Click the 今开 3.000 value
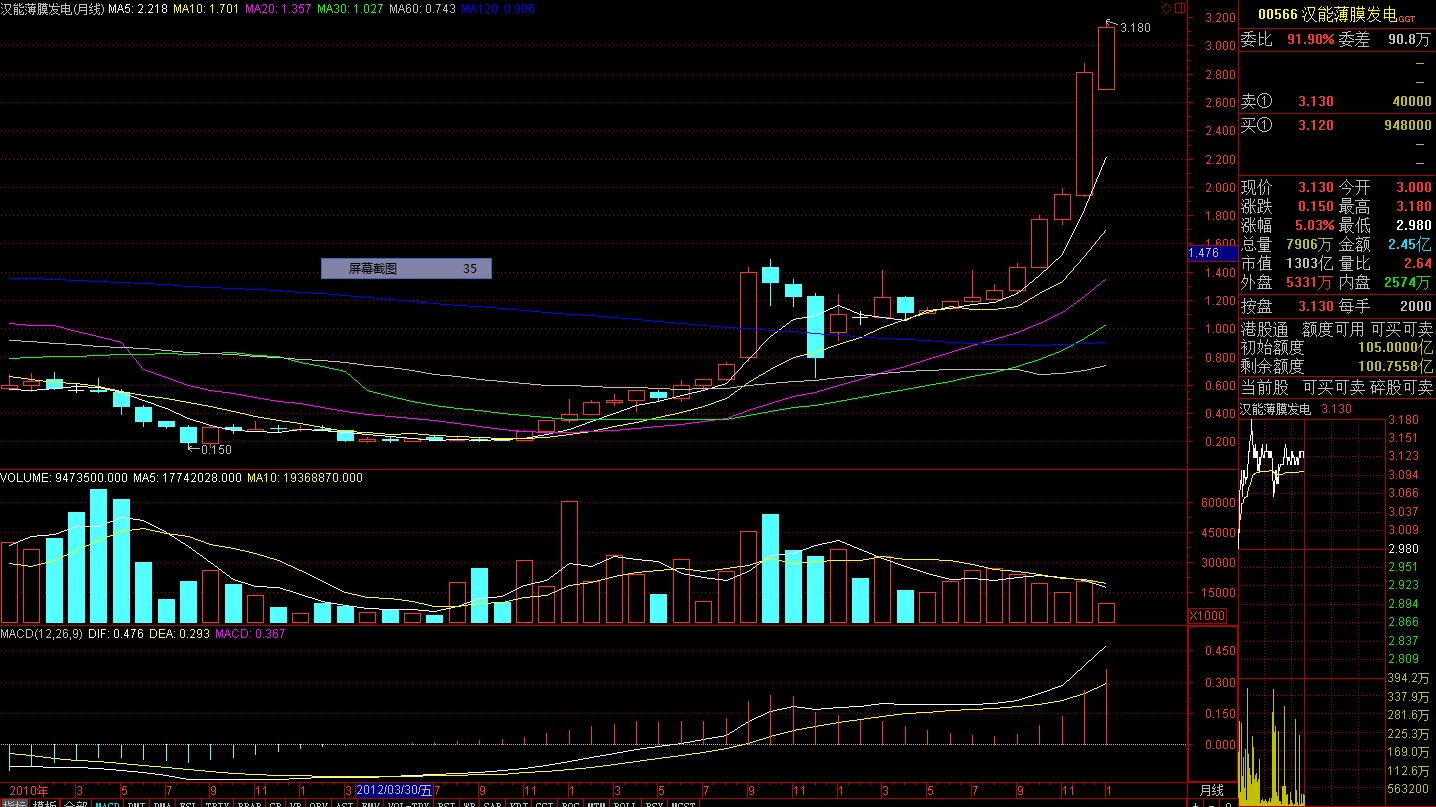 tap(1414, 188)
